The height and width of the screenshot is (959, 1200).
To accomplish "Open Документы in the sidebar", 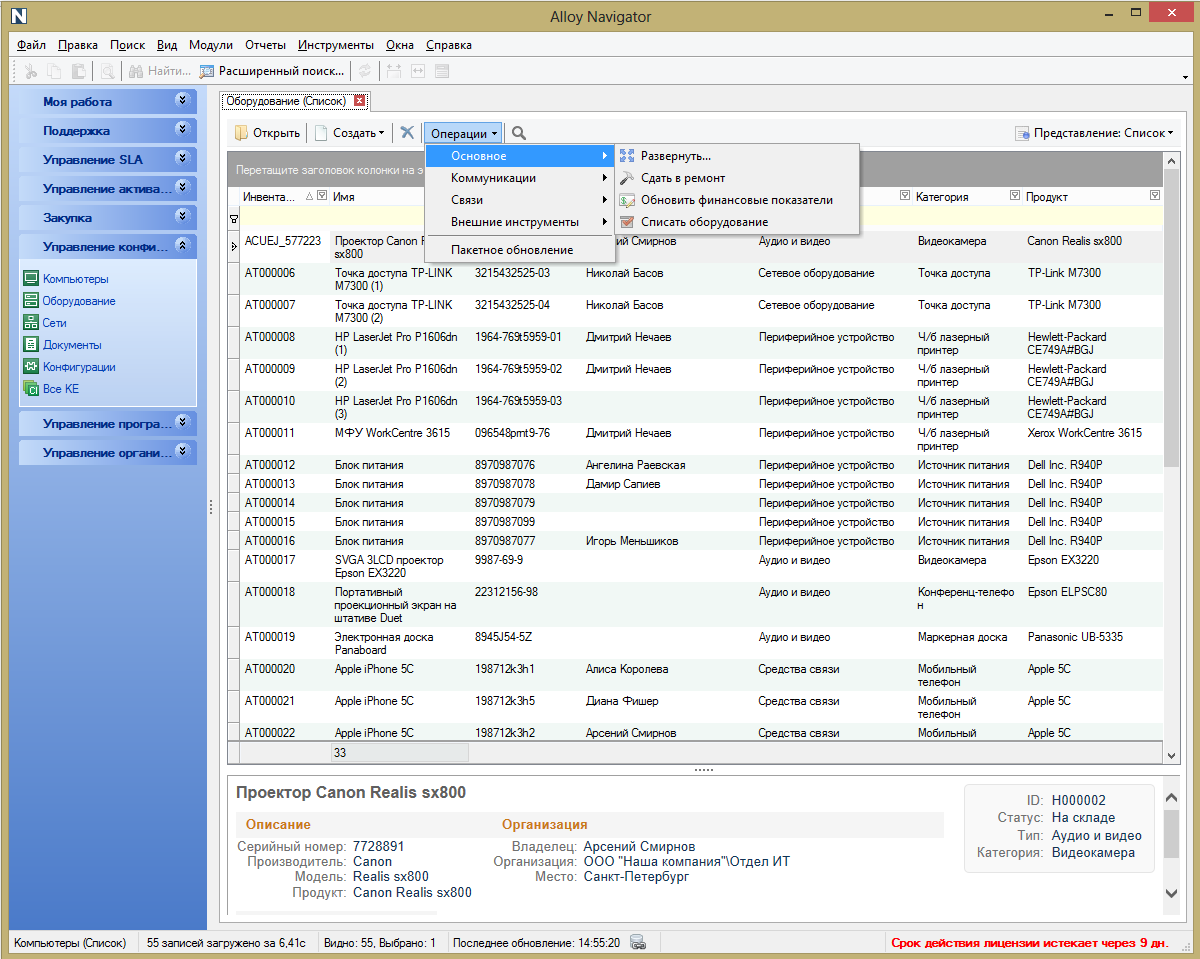I will coord(62,345).
